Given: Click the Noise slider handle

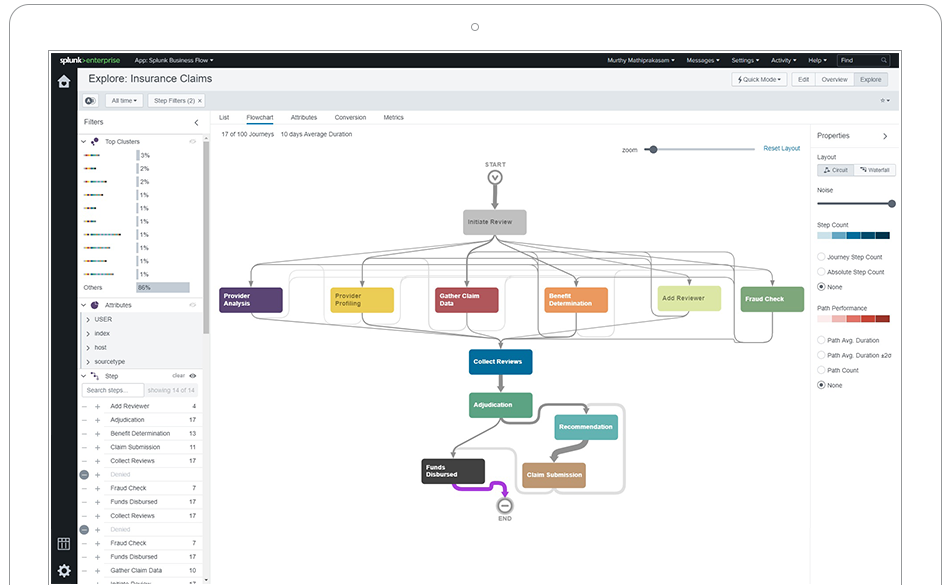Looking at the screenshot, I should pos(892,204).
